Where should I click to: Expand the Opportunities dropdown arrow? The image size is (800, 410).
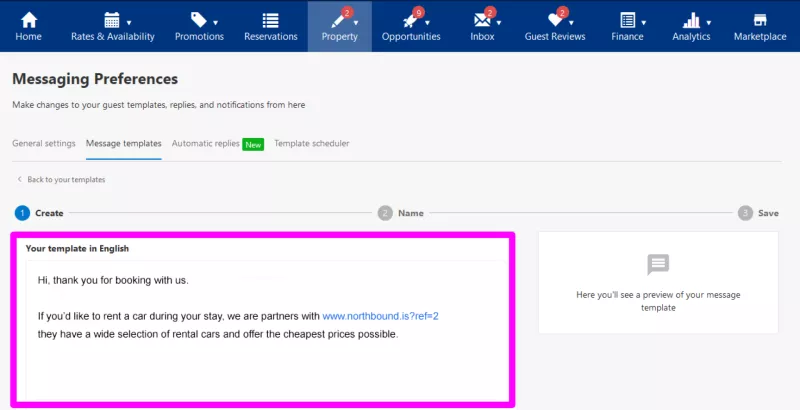[427, 22]
